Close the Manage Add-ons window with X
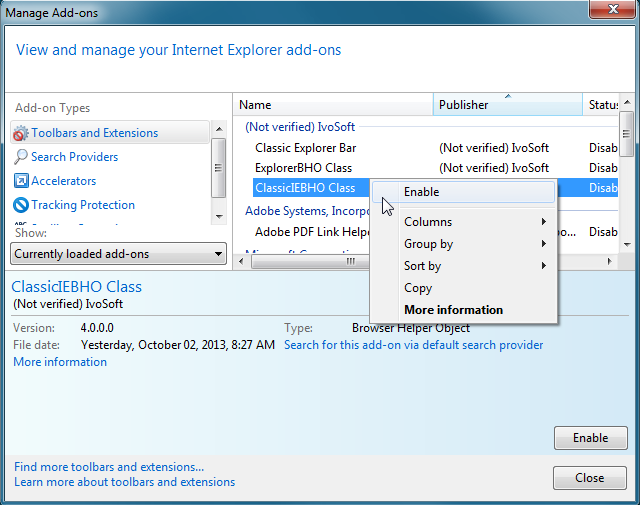Viewport: 640px width, 505px height. pyautogui.click(x=612, y=9)
